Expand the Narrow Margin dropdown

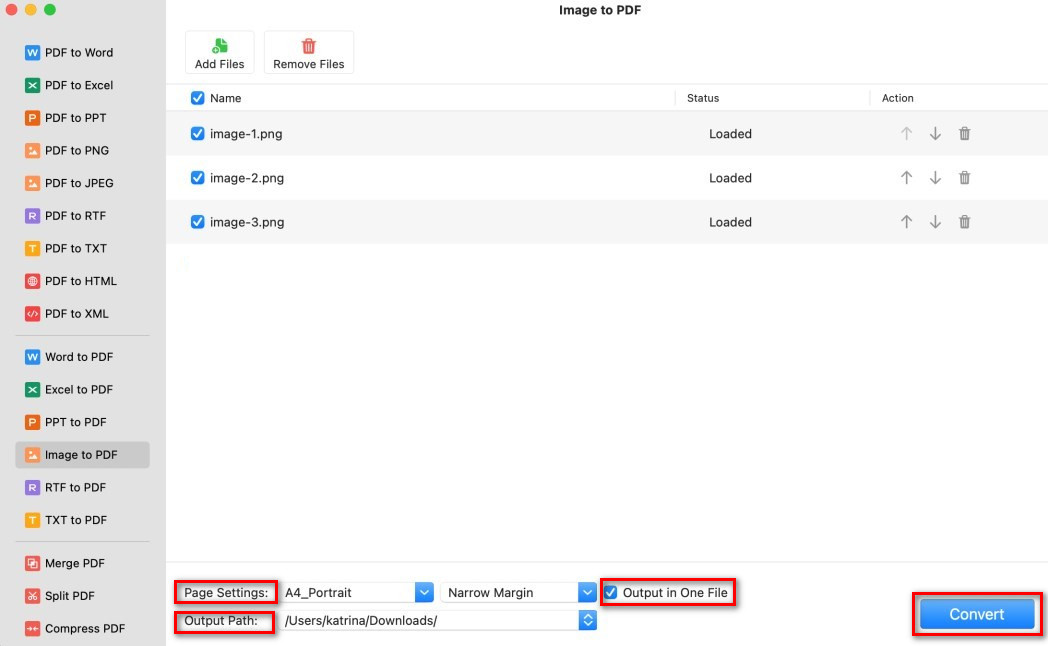pyautogui.click(x=586, y=592)
